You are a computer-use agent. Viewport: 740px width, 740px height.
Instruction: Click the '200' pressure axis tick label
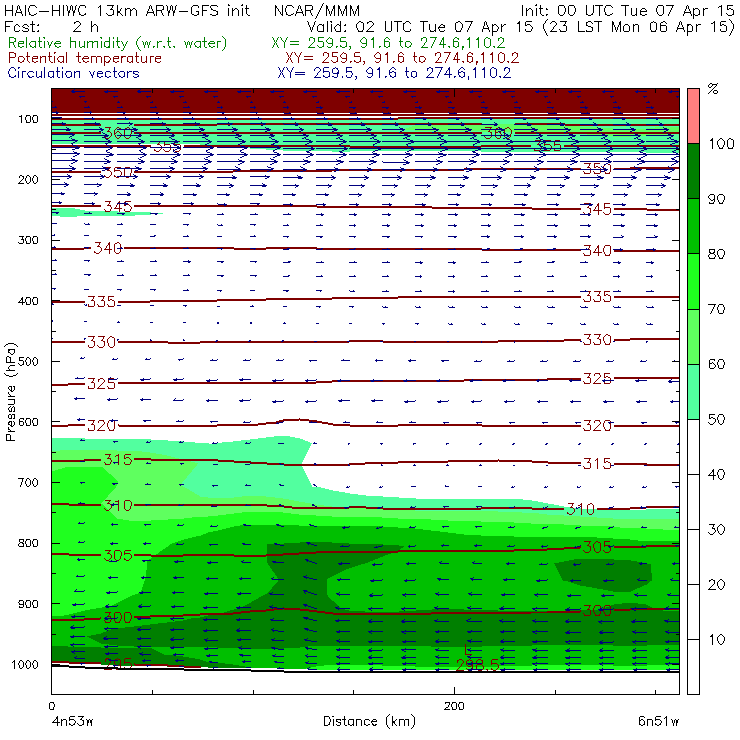tap(28, 179)
